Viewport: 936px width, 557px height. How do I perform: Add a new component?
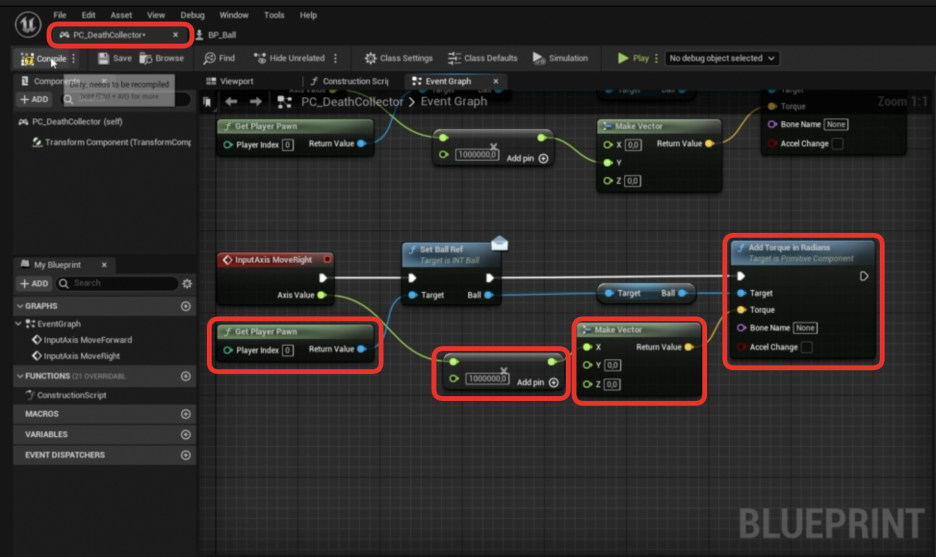point(34,99)
